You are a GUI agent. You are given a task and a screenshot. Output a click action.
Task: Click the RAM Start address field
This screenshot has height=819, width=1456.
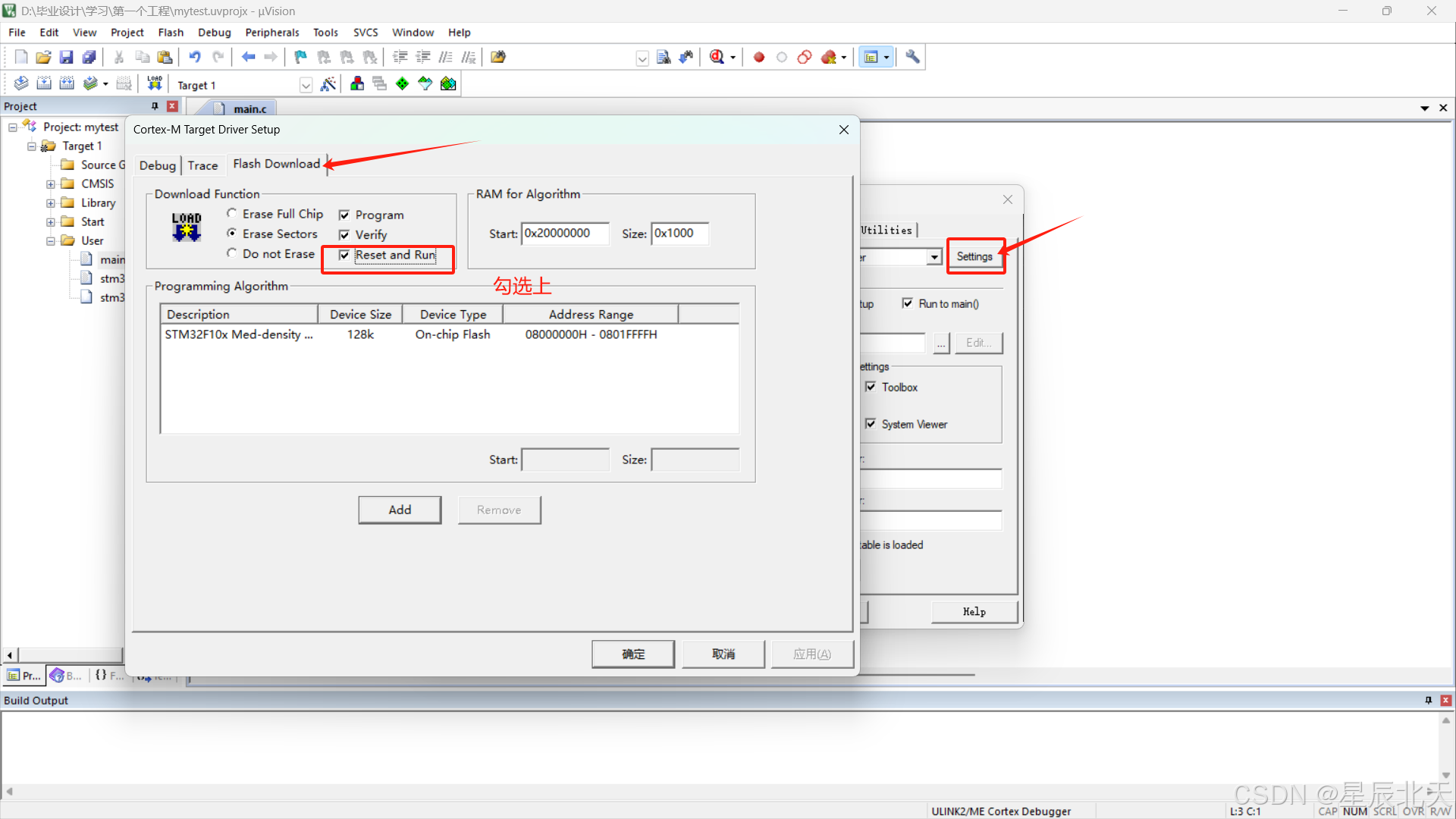[x=564, y=234]
